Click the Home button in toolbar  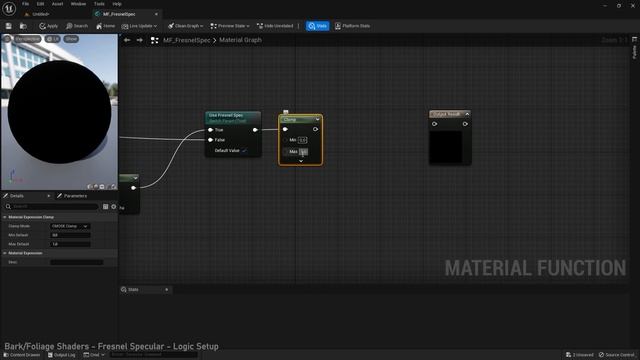tap(105, 26)
